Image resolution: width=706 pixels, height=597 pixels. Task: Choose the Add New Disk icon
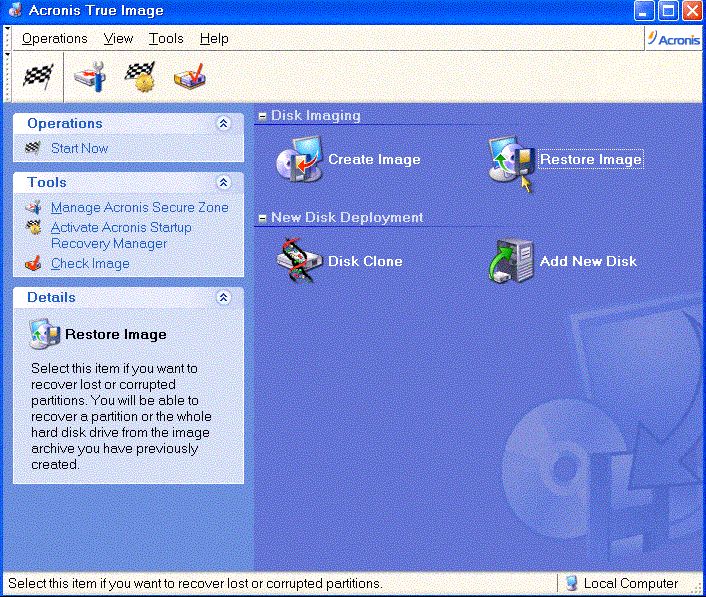click(x=510, y=261)
